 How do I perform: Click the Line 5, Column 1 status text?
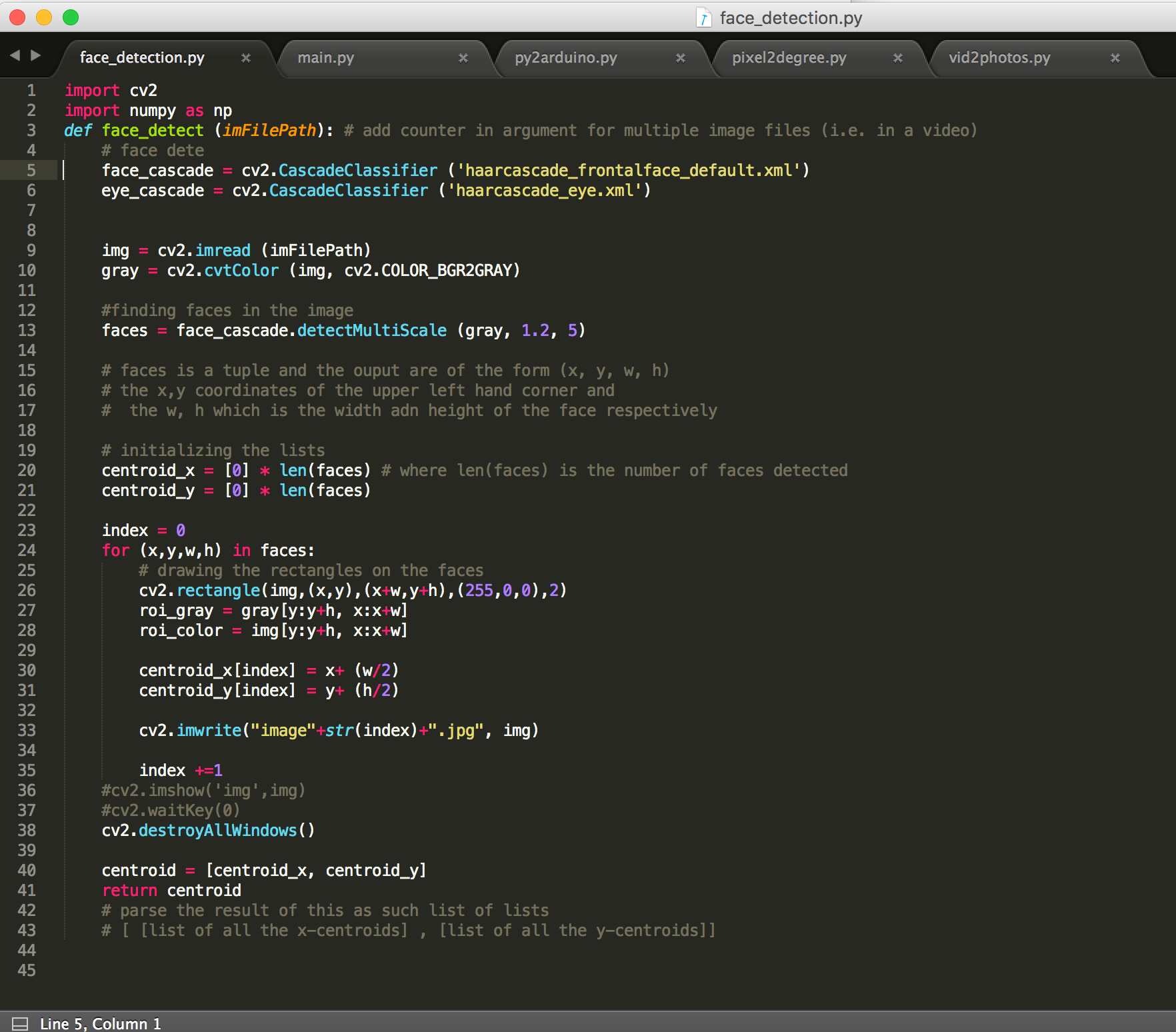pyautogui.click(x=100, y=1023)
